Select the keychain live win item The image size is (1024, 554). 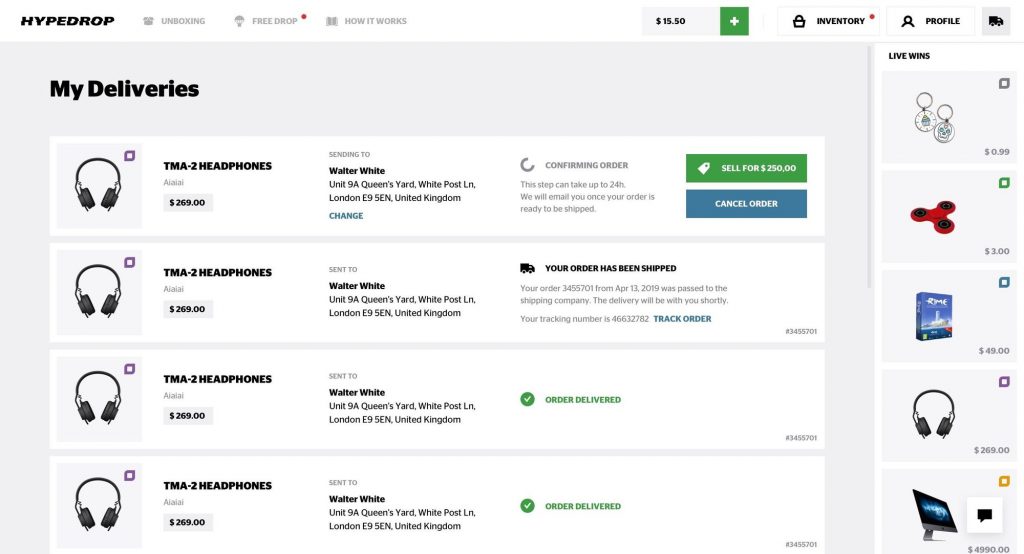pyautogui.click(x=933, y=115)
